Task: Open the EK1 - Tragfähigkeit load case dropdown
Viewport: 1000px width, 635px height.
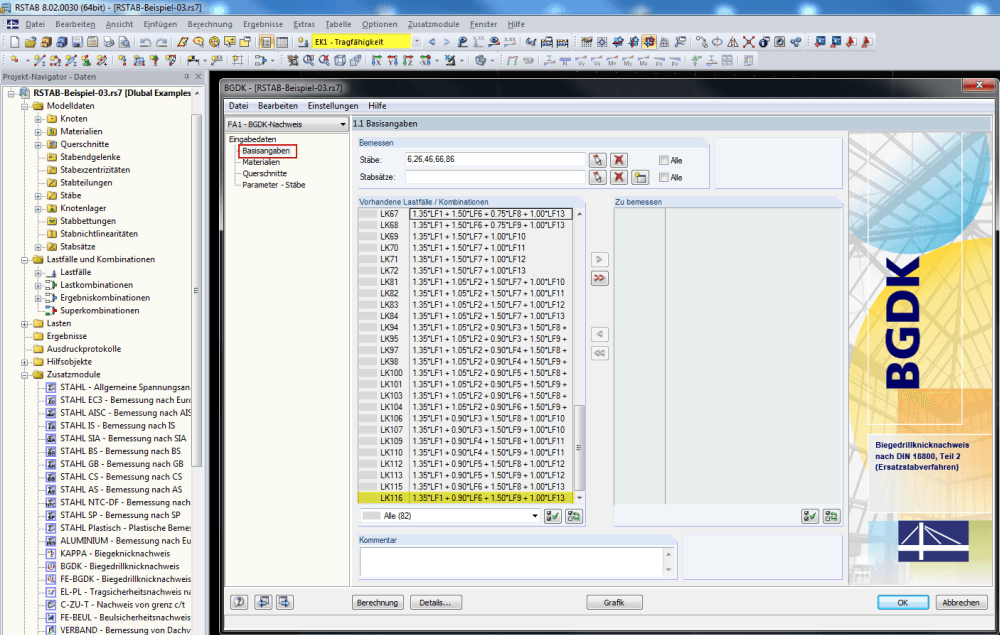Action: (416, 42)
